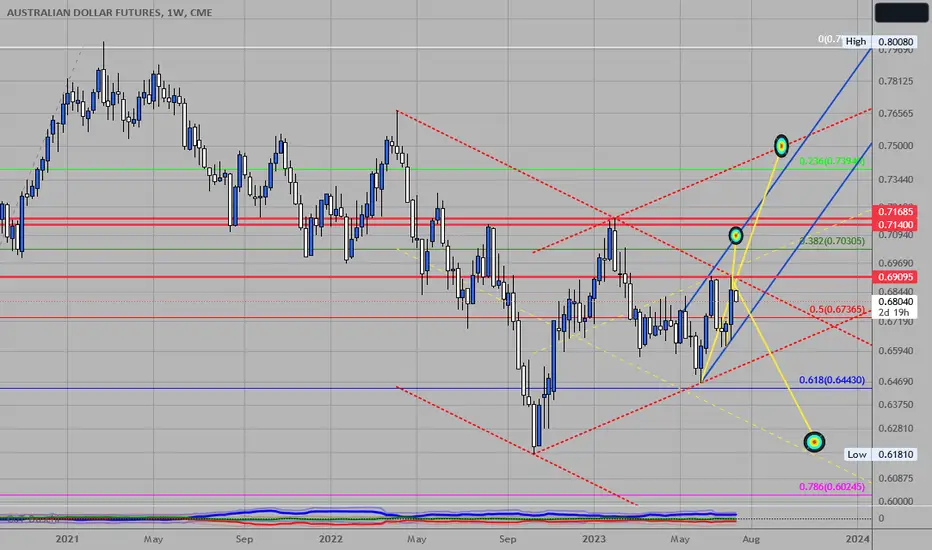
Task: Click the 2d 19h bar countdown label
Action: [893, 313]
